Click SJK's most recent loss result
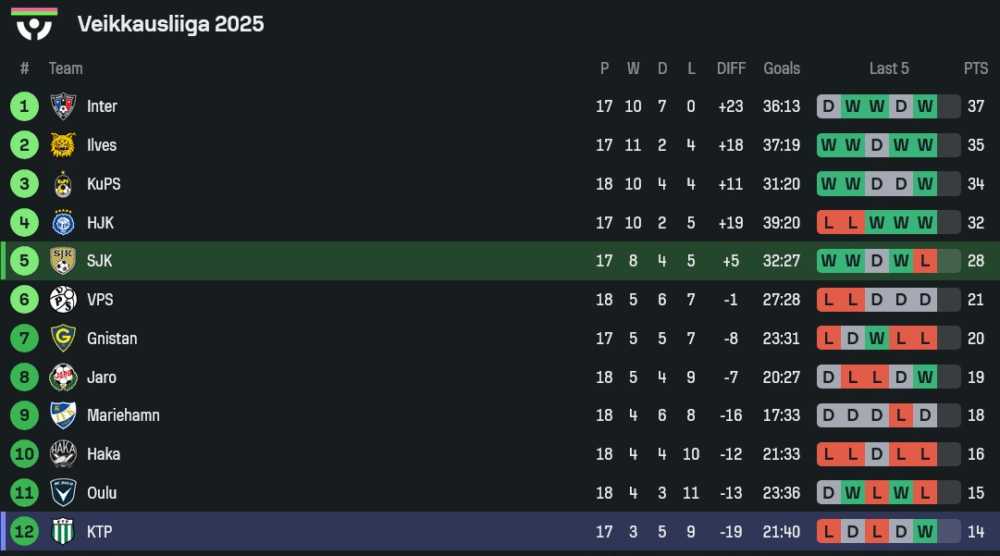 pyautogui.click(x=925, y=261)
